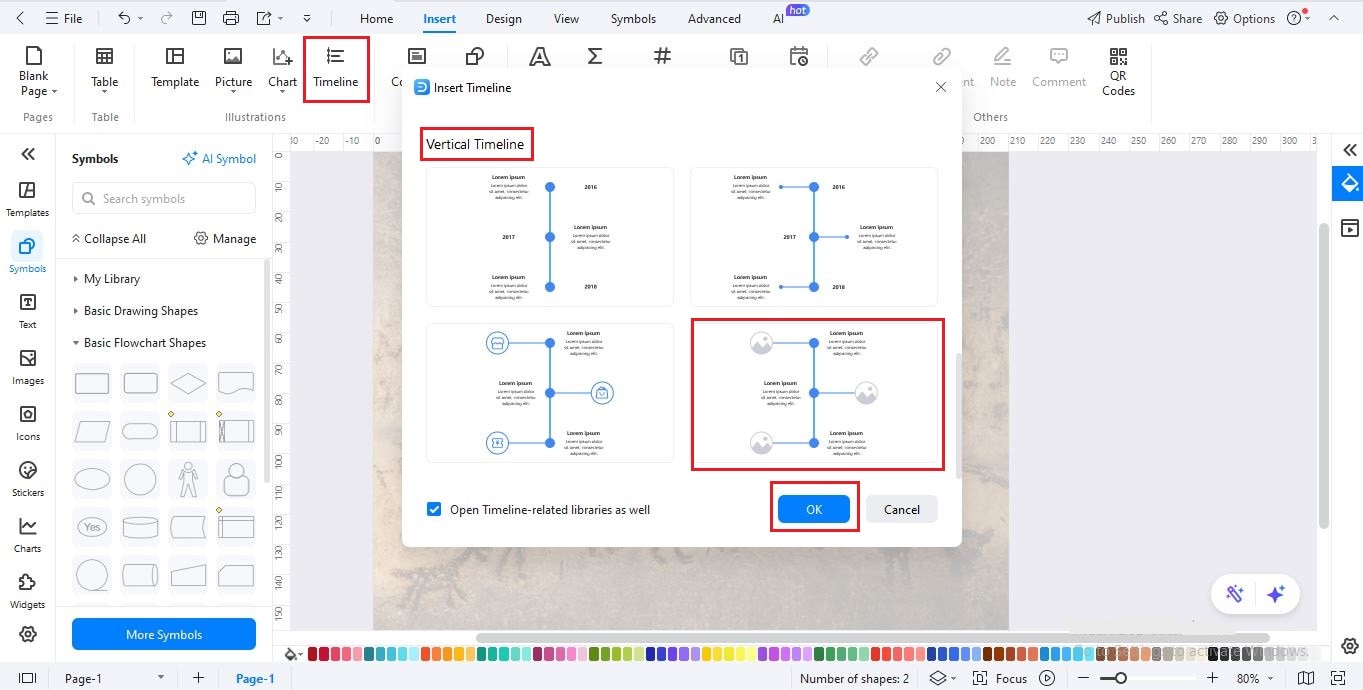The image size is (1363, 690).
Task: Expand Basic Drawing Shapes section
Action: point(141,310)
